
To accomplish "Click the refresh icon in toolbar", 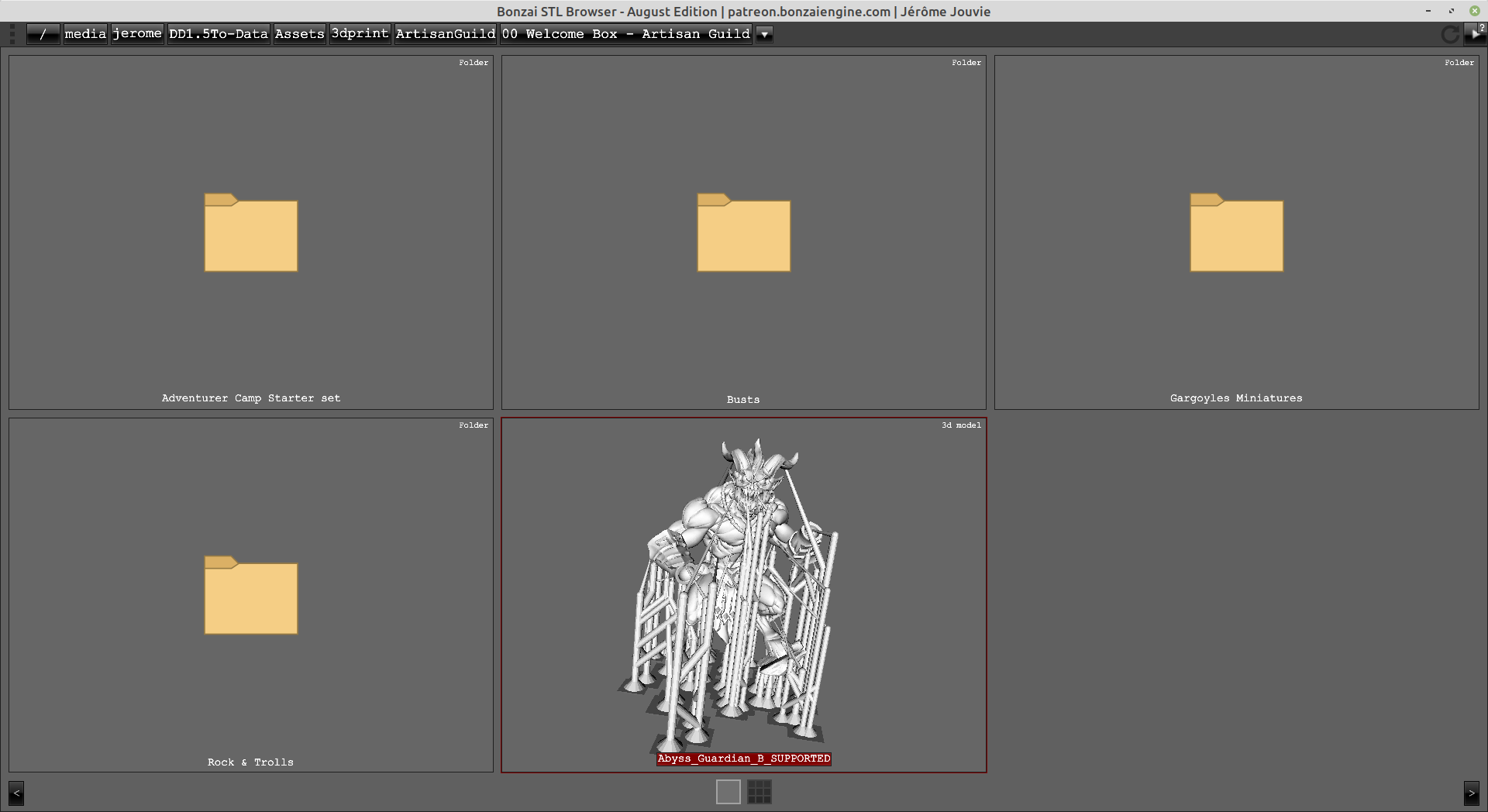I will 1449,34.
